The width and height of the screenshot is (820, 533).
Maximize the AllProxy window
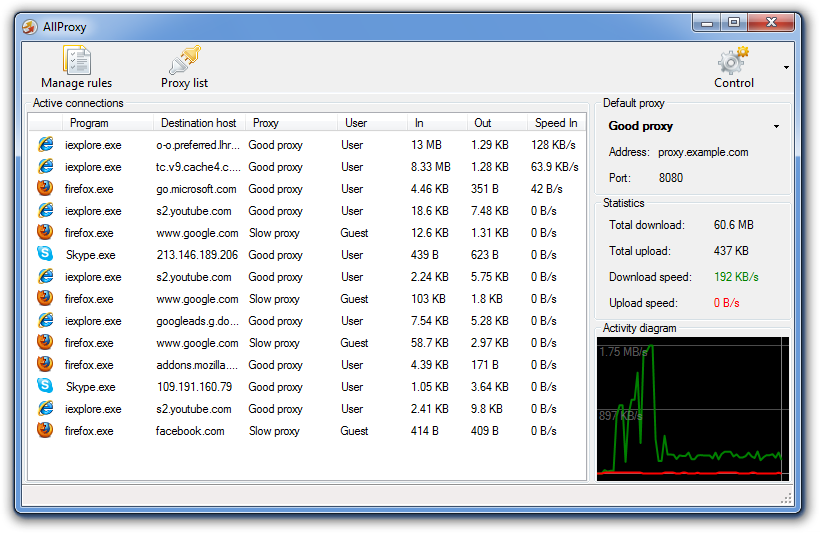pos(733,22)
